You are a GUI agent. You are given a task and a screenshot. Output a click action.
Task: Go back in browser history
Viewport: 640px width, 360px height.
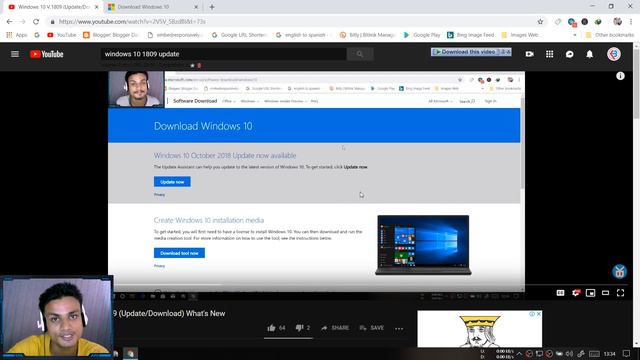point(9,22)
